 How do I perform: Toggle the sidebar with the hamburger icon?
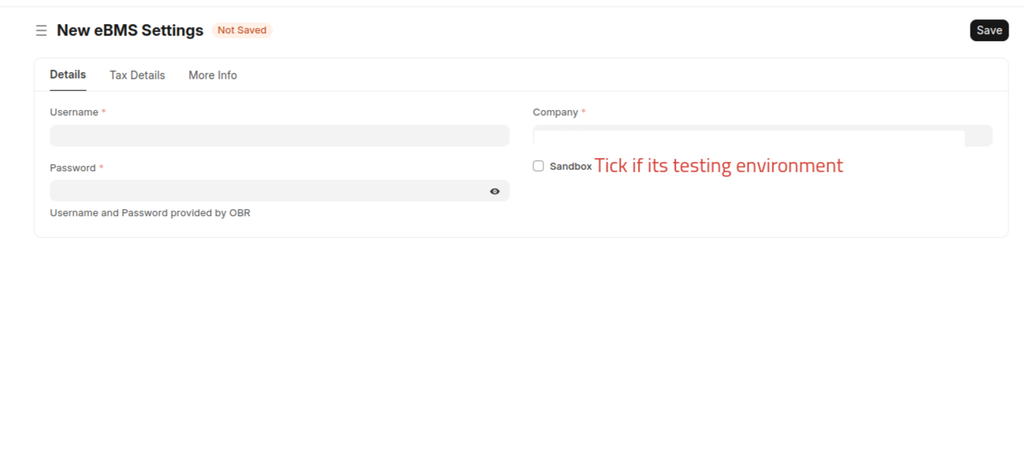41,31
